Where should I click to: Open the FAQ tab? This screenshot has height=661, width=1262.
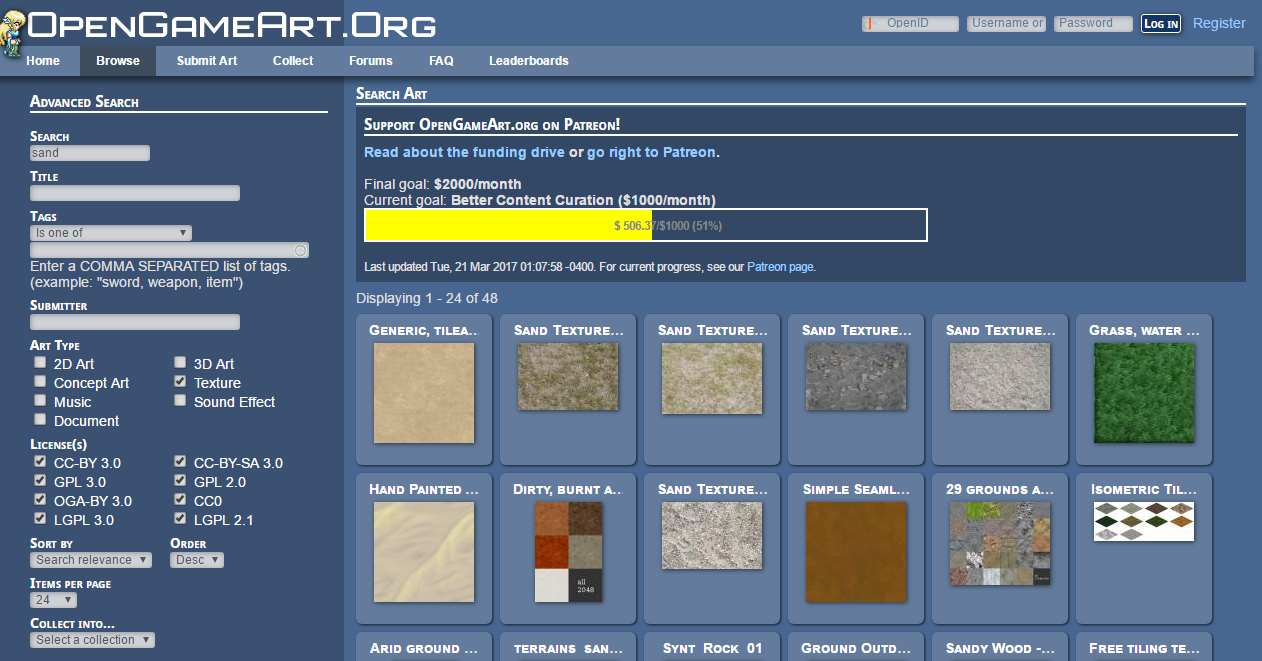(441, 61)
